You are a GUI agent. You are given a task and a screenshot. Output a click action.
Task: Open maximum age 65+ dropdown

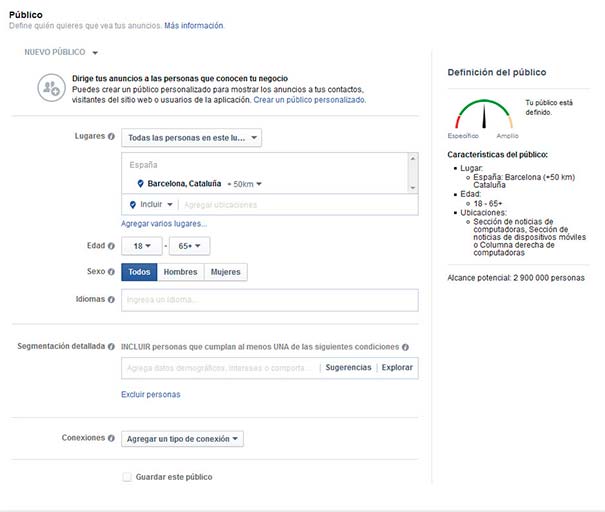coord(189,246)
